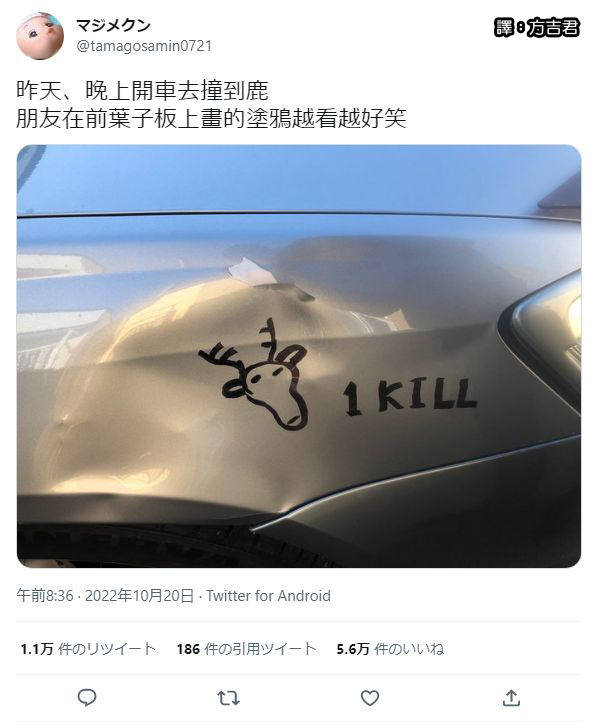View the 5.6万 likes list
Viewport: 598px width, 722px height.
click(390, 649)
